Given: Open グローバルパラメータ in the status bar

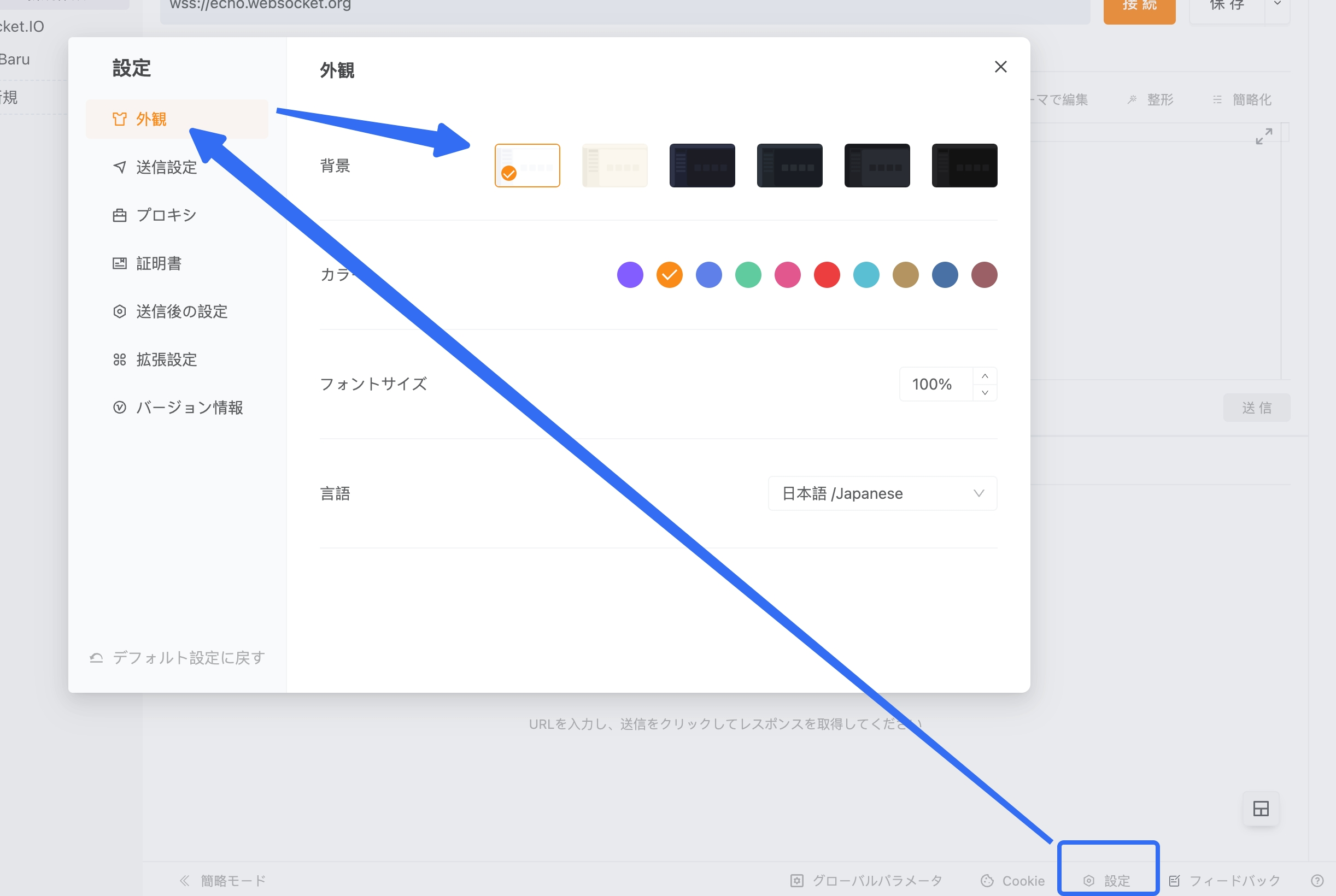Looking at the screenshot, I should tap(866, 881).
